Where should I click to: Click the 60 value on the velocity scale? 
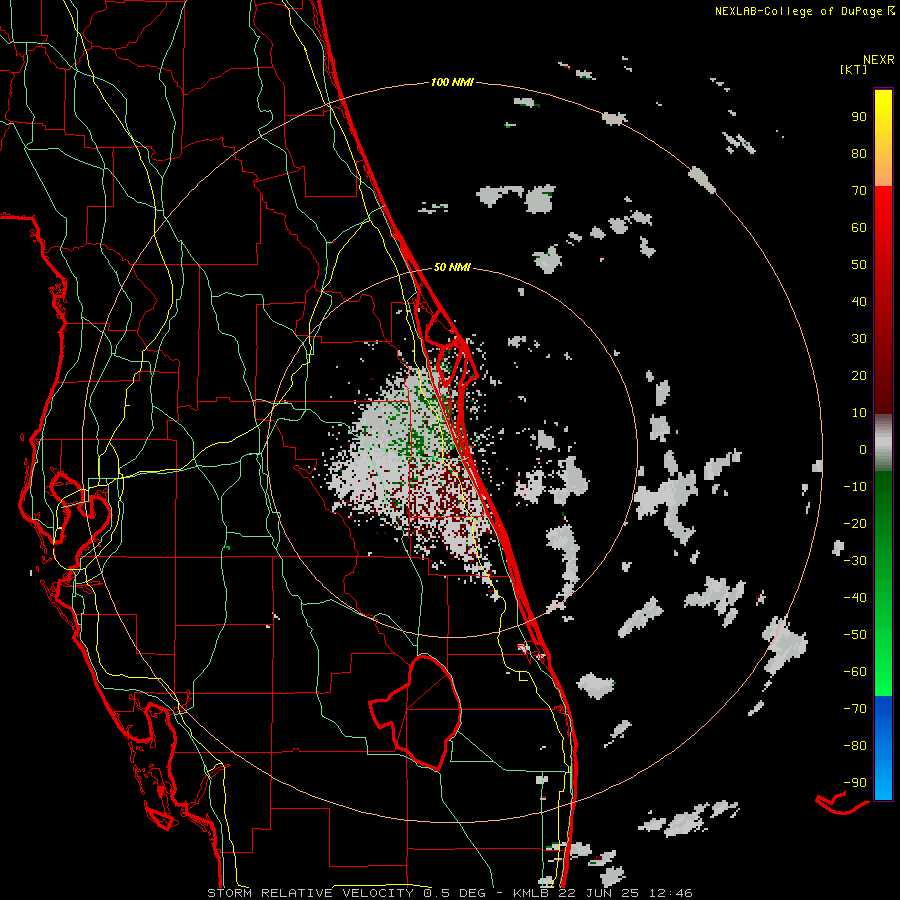click(859, 228)
